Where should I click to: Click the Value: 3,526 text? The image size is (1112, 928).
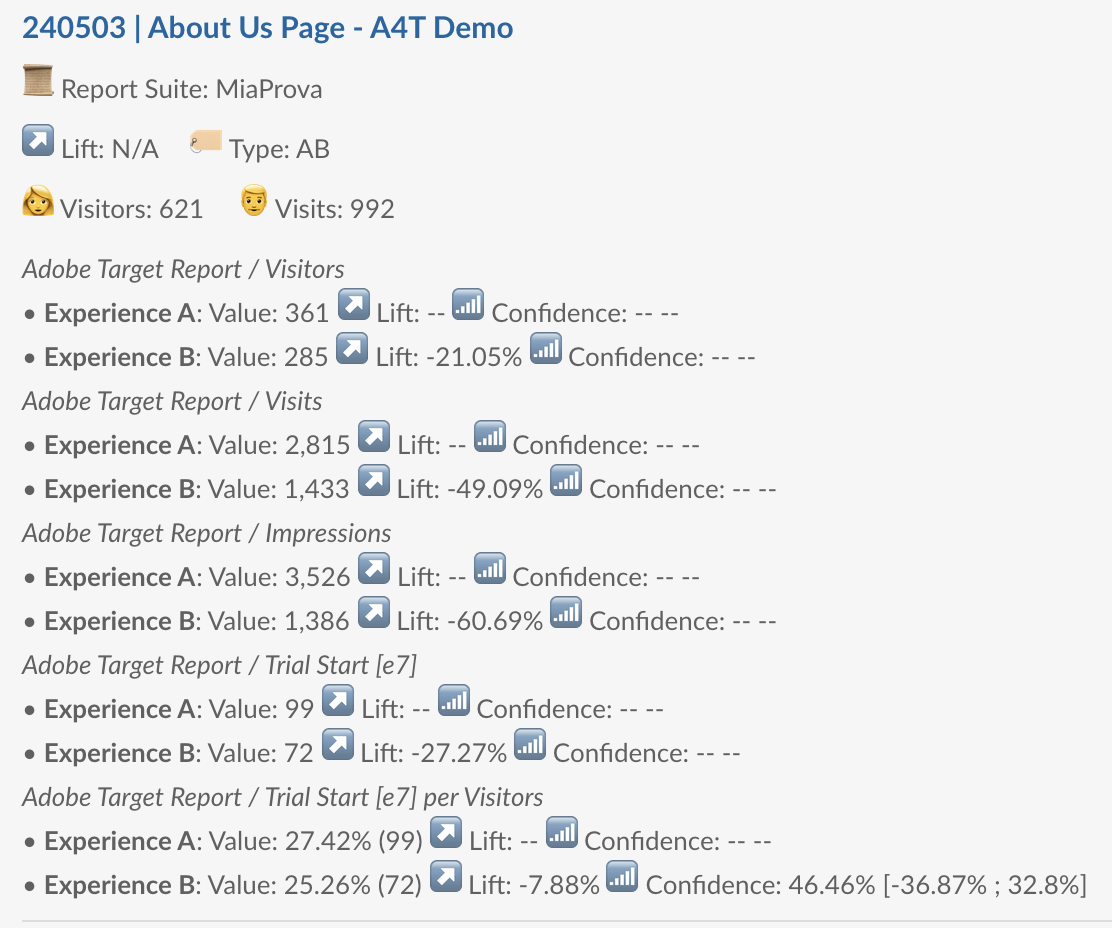tap(279, 577)
